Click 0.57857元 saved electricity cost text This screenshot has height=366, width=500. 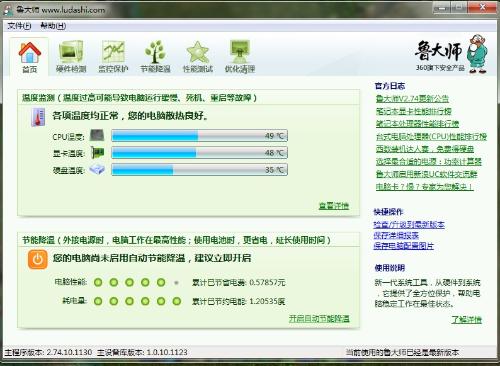267,282
